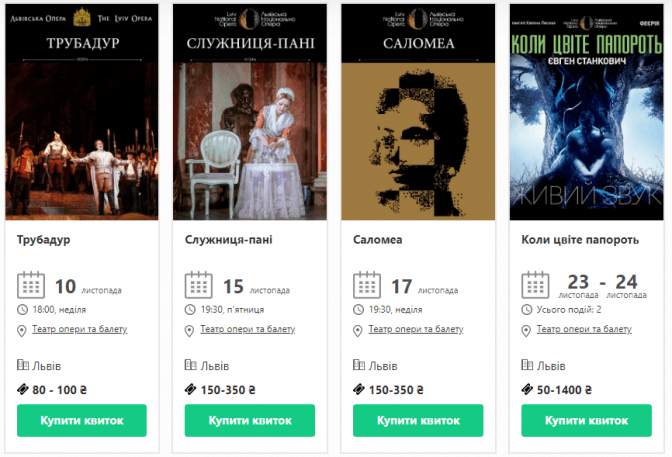Click location pin icon under Трубадур

21,331
